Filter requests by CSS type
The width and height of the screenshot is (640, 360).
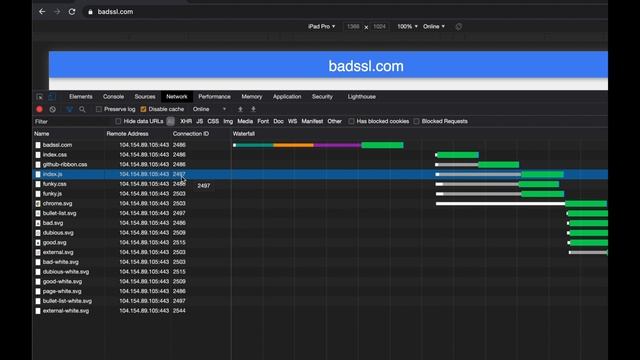pos(213,121)
